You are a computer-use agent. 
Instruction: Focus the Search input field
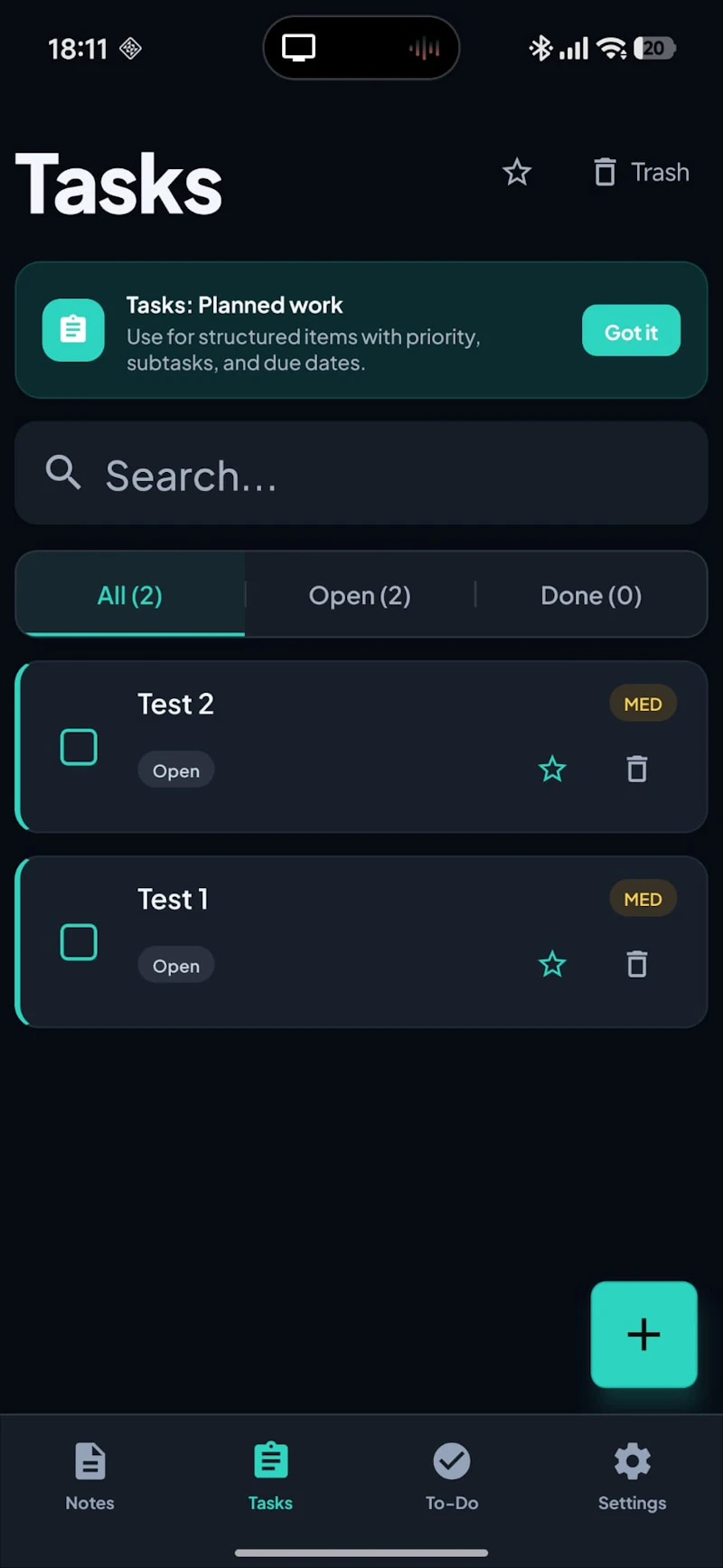pyautogui.click(x=361, y=473)
